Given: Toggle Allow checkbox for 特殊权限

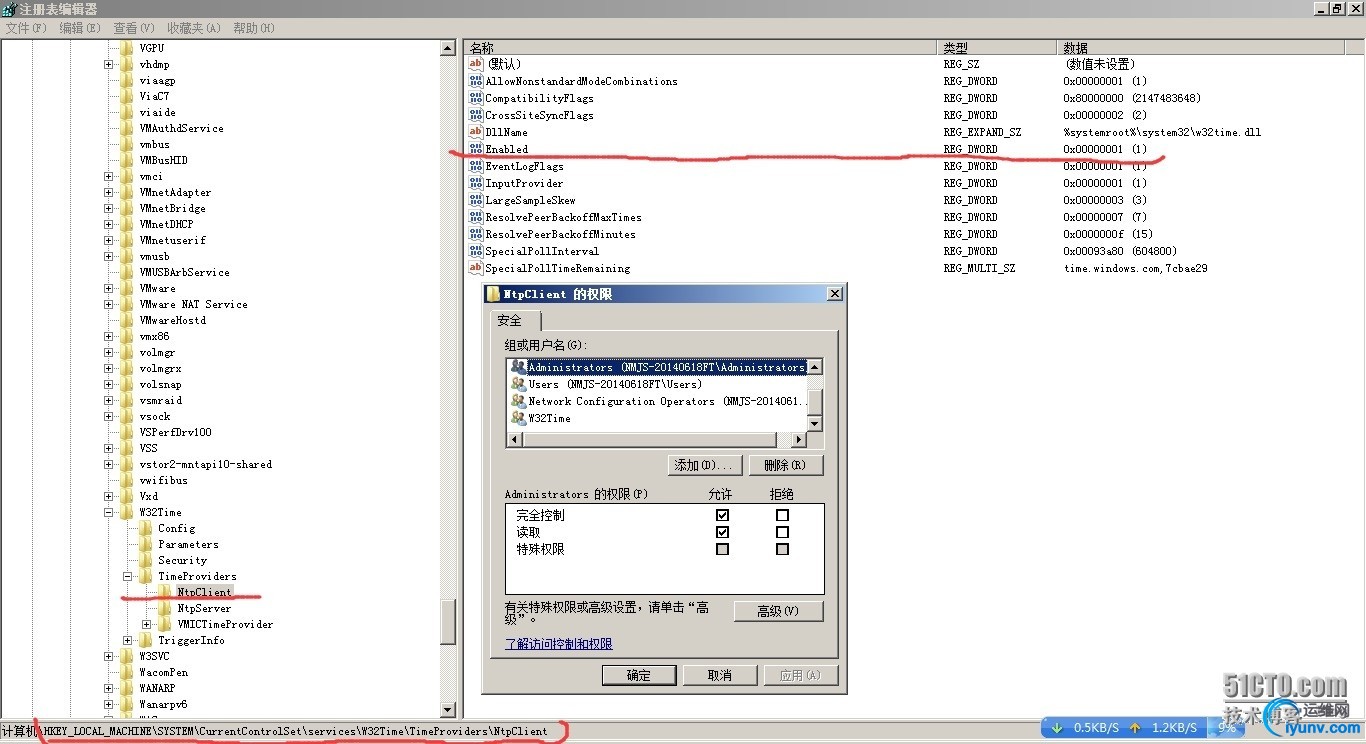Looking at the screenshot, I should tap(722, 549).
